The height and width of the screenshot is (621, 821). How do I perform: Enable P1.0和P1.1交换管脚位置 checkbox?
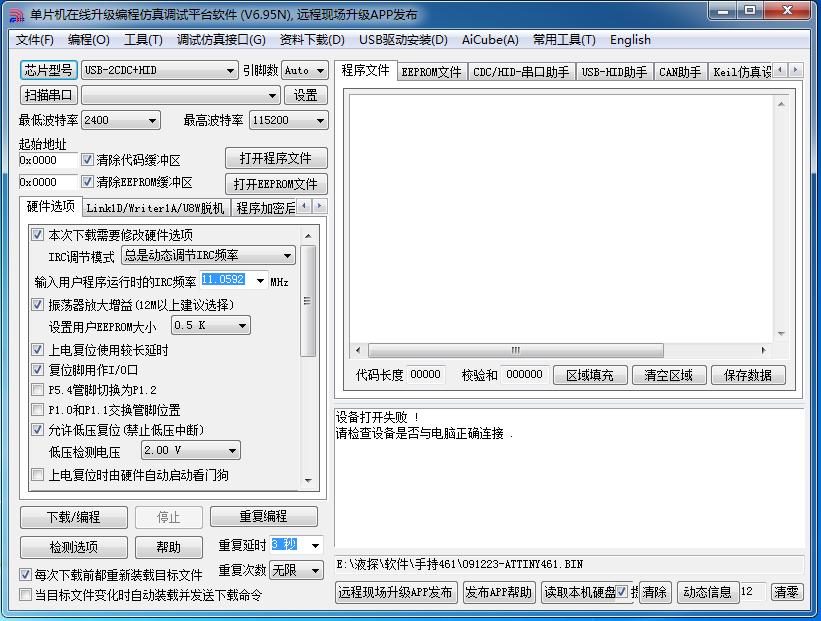click(x=37, y=409)
